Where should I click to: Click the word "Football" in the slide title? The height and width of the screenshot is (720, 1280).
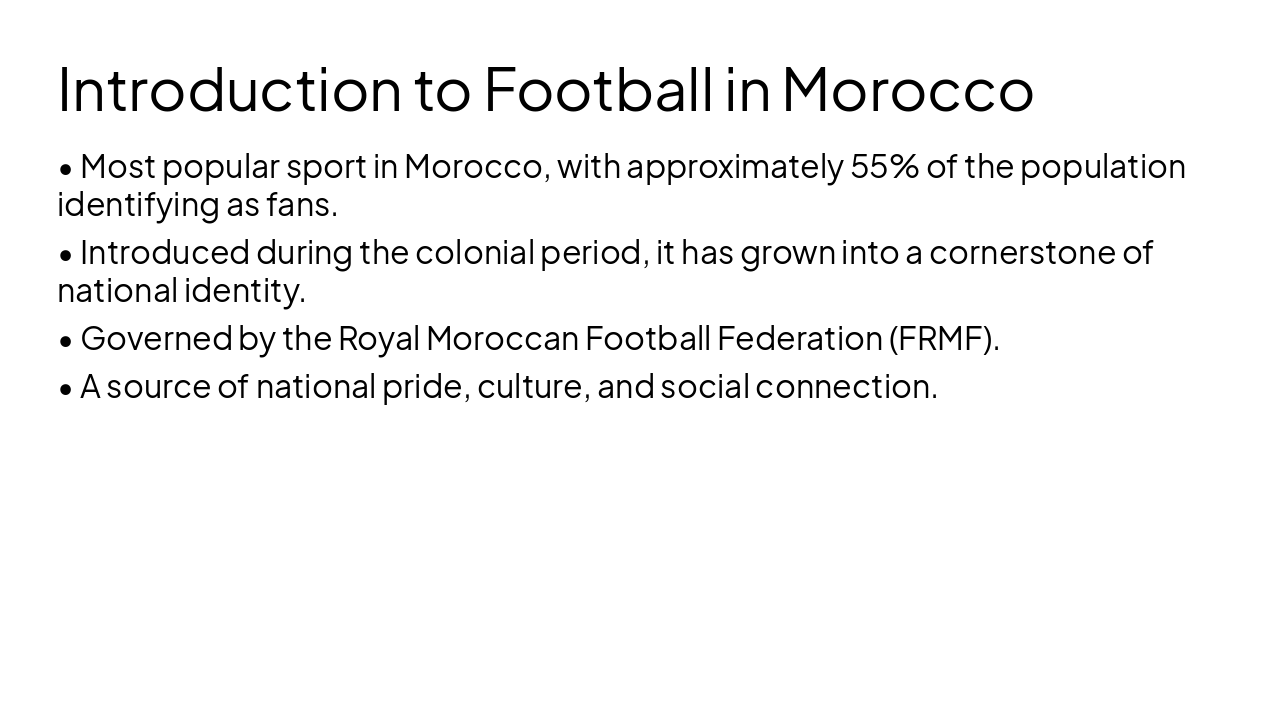pos(597,89)
